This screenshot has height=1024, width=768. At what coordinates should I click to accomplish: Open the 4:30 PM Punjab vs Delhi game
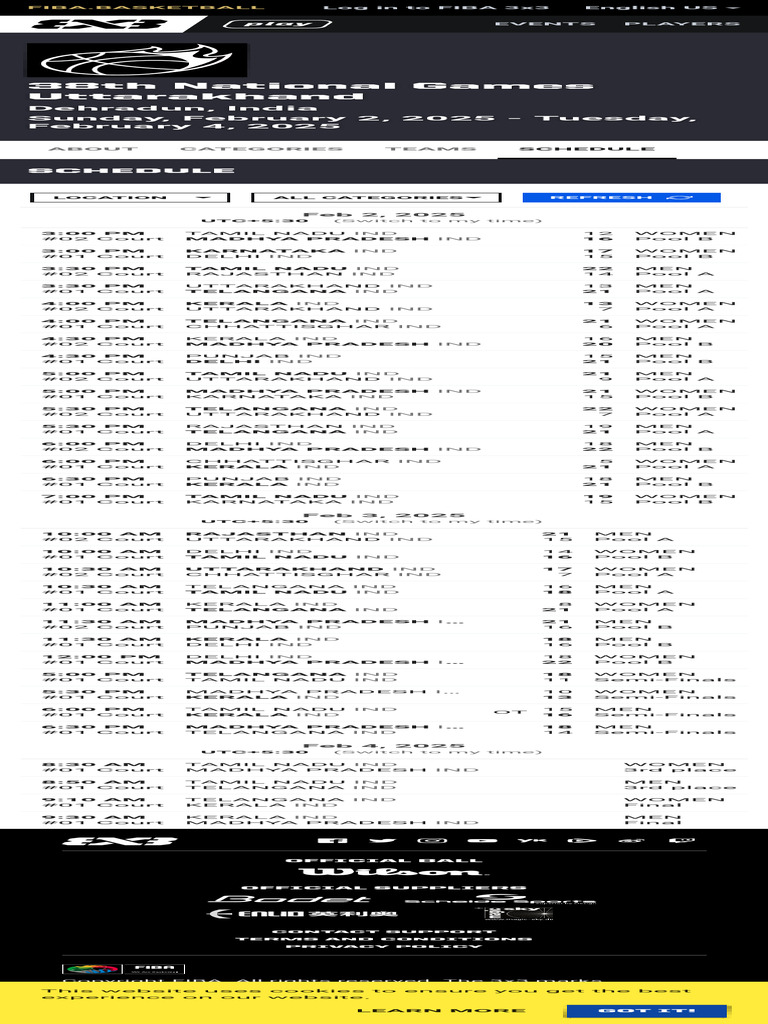(384, 359)
